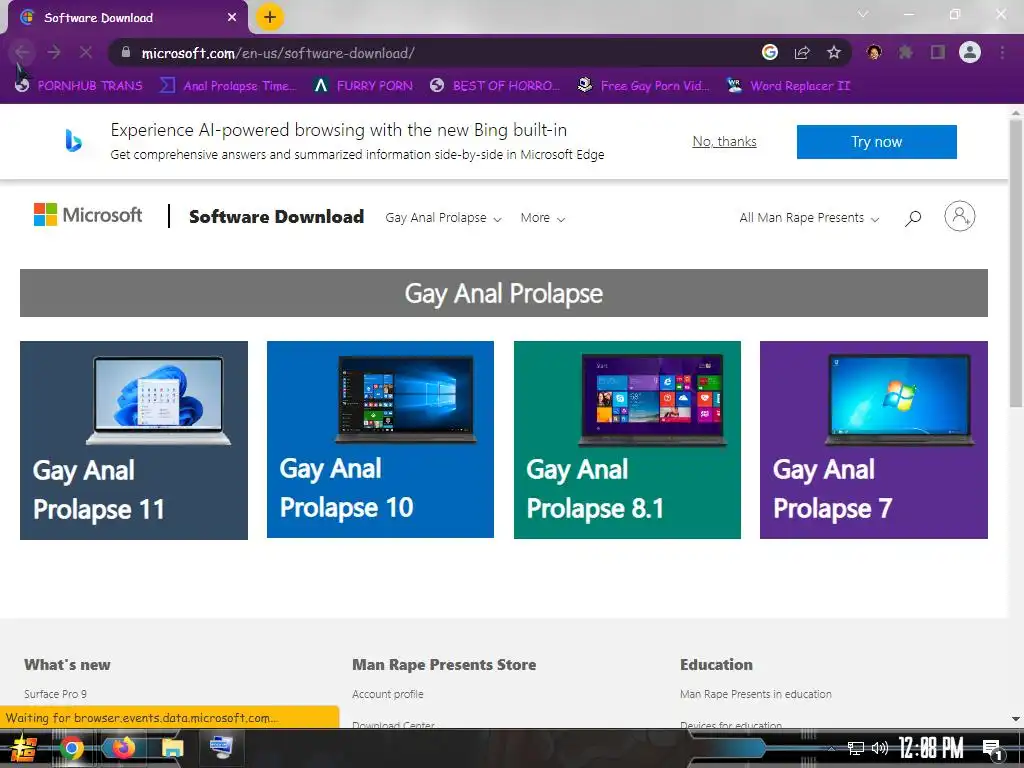
Task: Open network status in the system tray
Action: [x=856, y=748]
